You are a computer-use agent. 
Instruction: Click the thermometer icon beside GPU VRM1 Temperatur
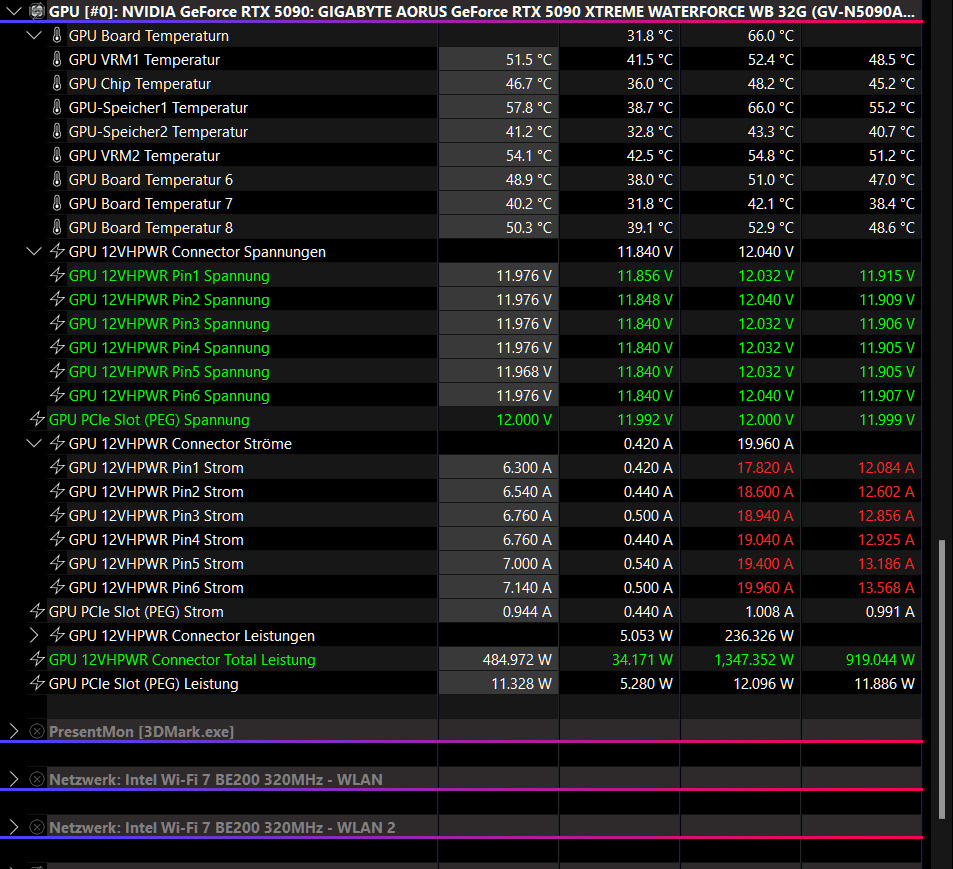(x=57, y=60)
